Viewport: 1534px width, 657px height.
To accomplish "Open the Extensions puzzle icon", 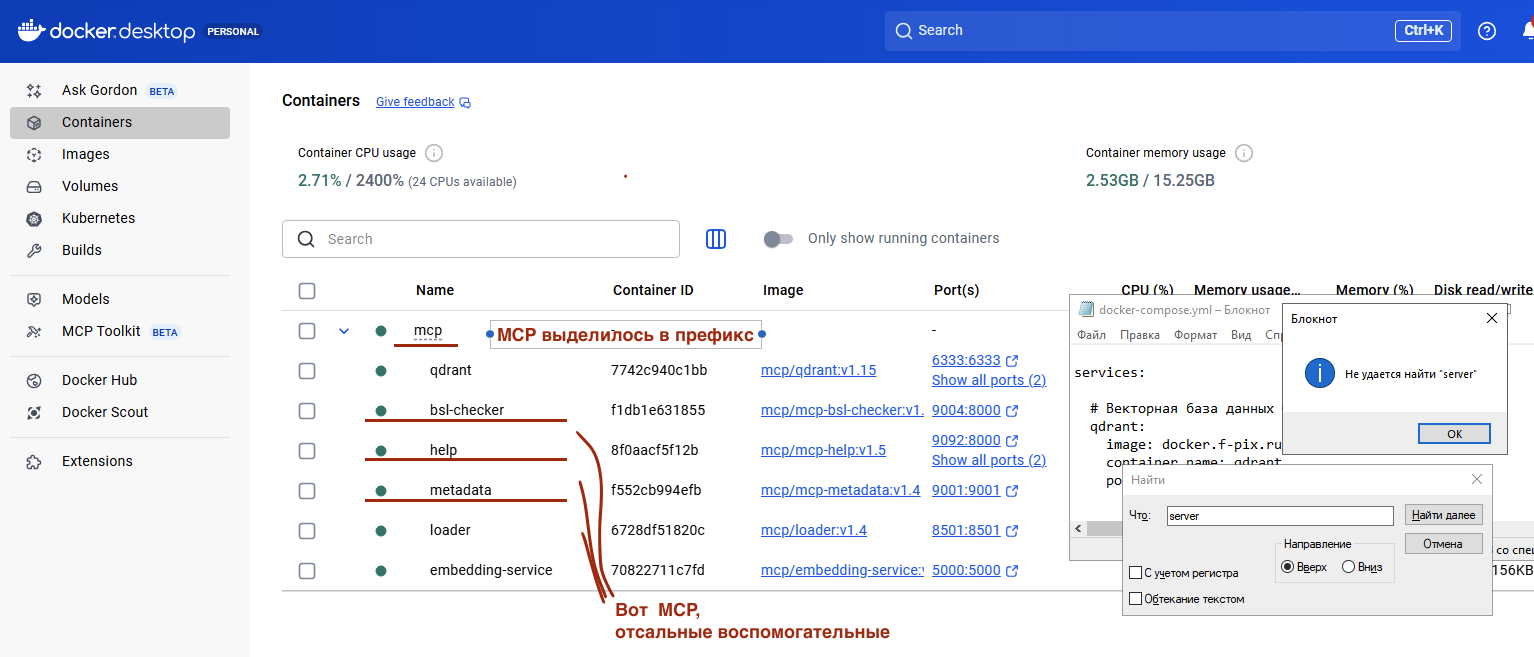I will [x=34, y=461].
